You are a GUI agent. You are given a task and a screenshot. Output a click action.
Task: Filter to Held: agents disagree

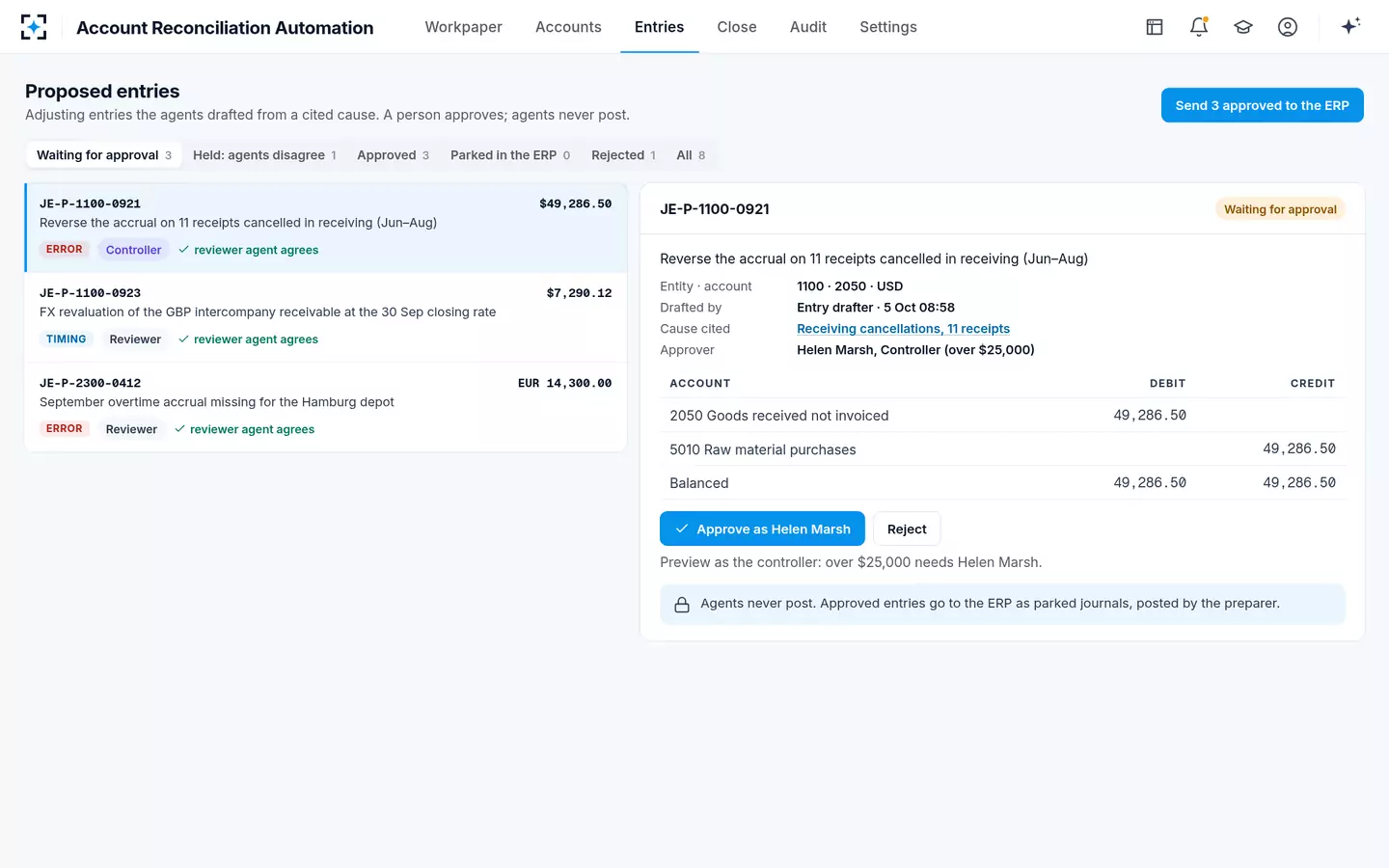click(x=264, y=155)
